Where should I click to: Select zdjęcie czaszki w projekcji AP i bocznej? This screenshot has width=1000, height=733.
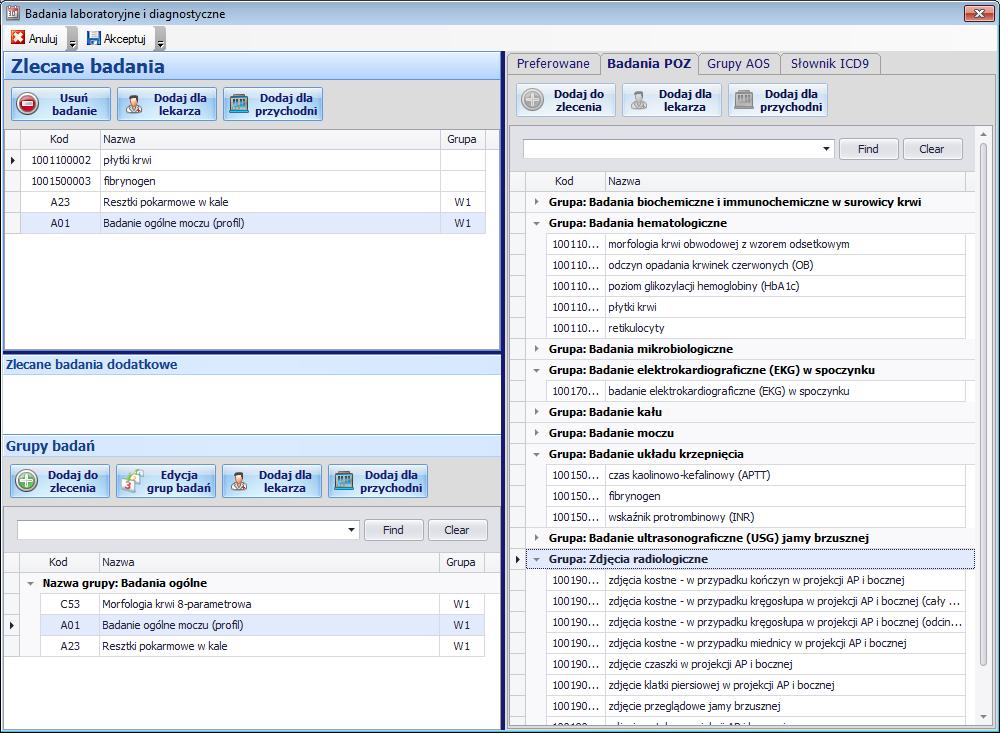pyautogui.click(x=756, y=664)
